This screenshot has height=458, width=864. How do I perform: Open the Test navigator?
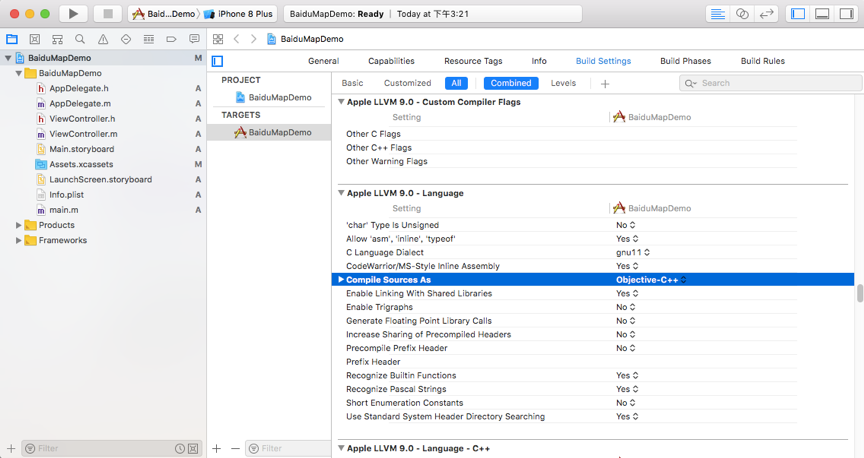pos(126,39)
